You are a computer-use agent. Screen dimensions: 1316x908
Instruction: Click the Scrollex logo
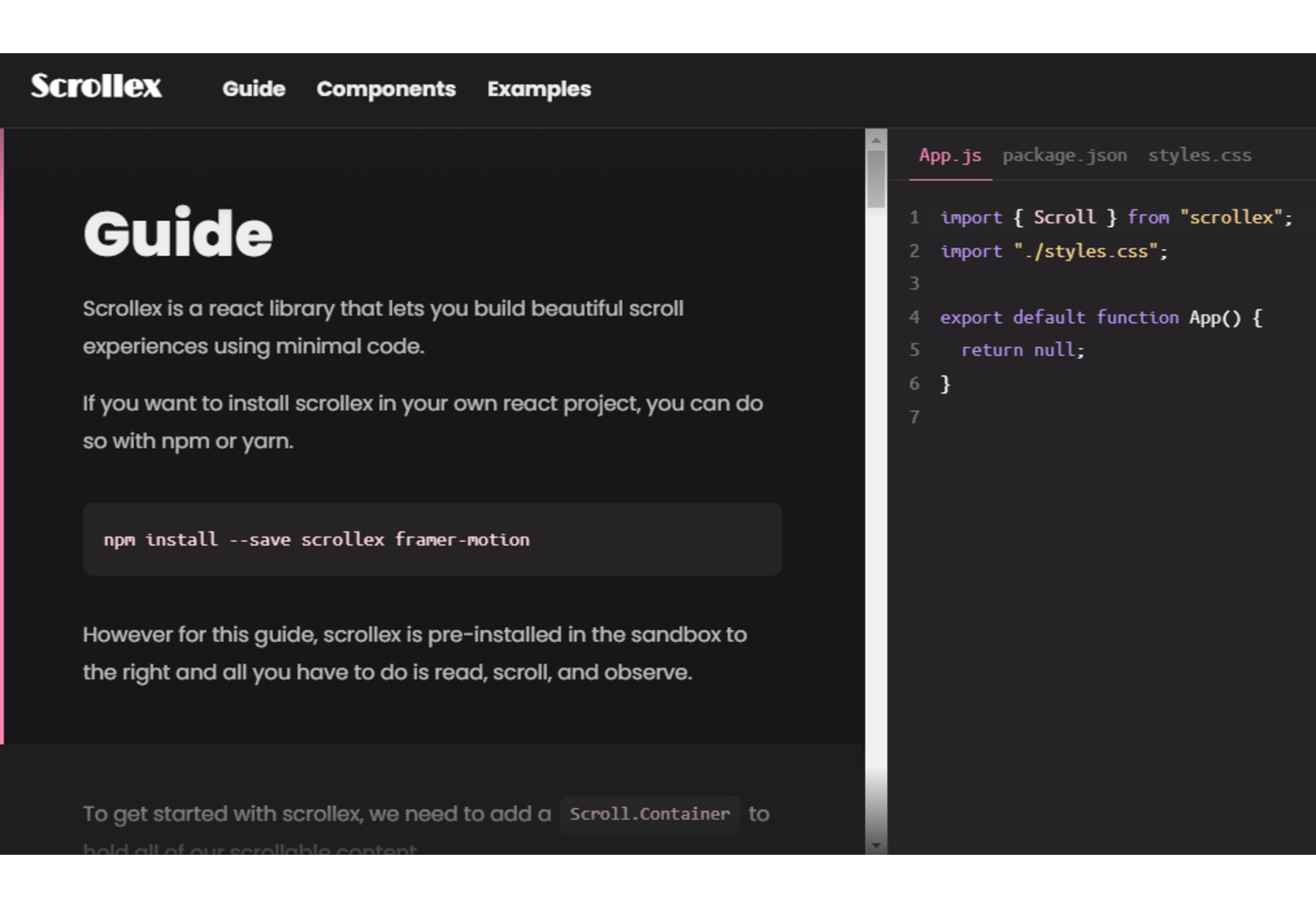pyautogui.click(x=96, y=87)
